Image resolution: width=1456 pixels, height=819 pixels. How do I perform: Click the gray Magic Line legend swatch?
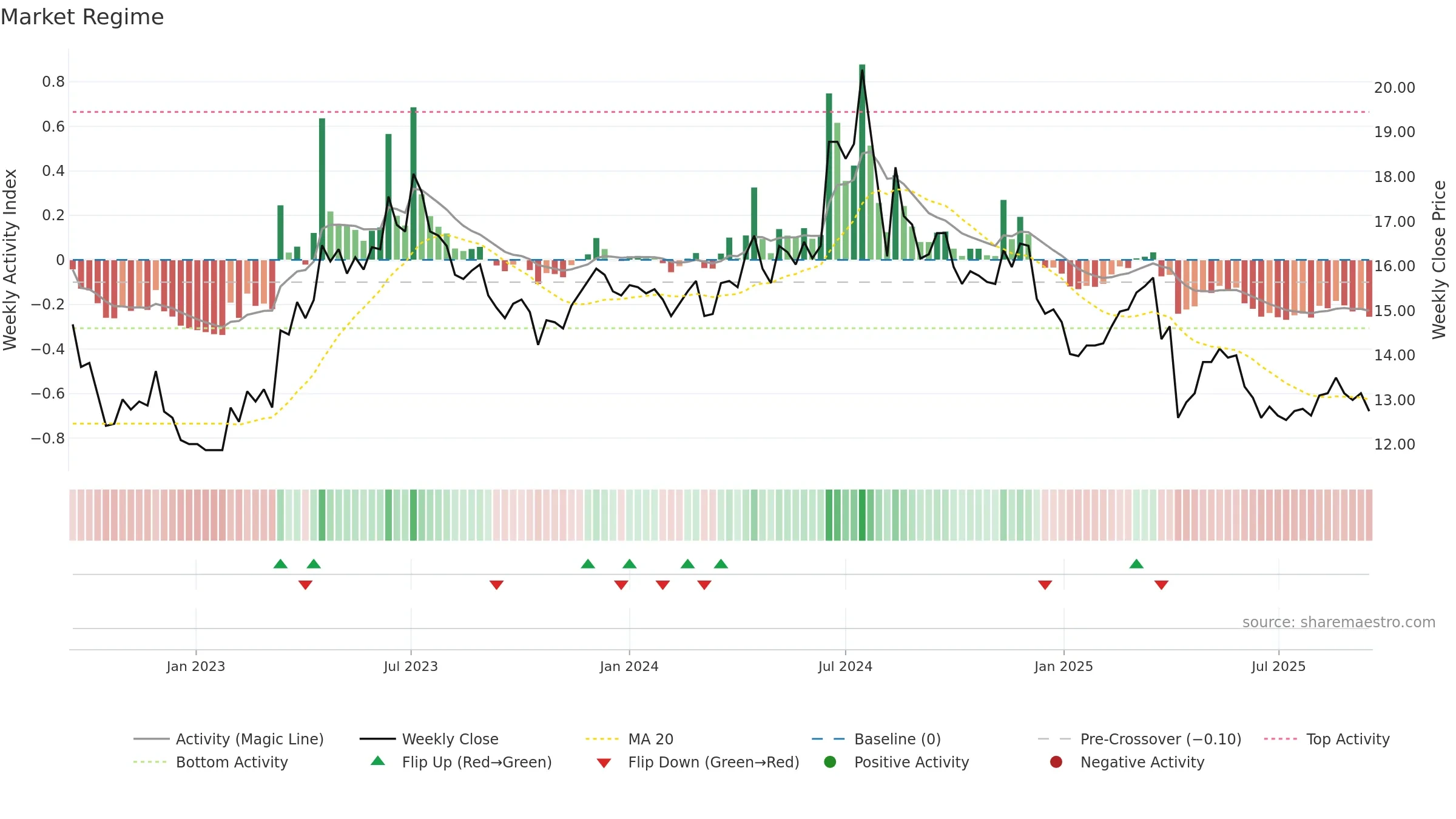pos(151,739)
